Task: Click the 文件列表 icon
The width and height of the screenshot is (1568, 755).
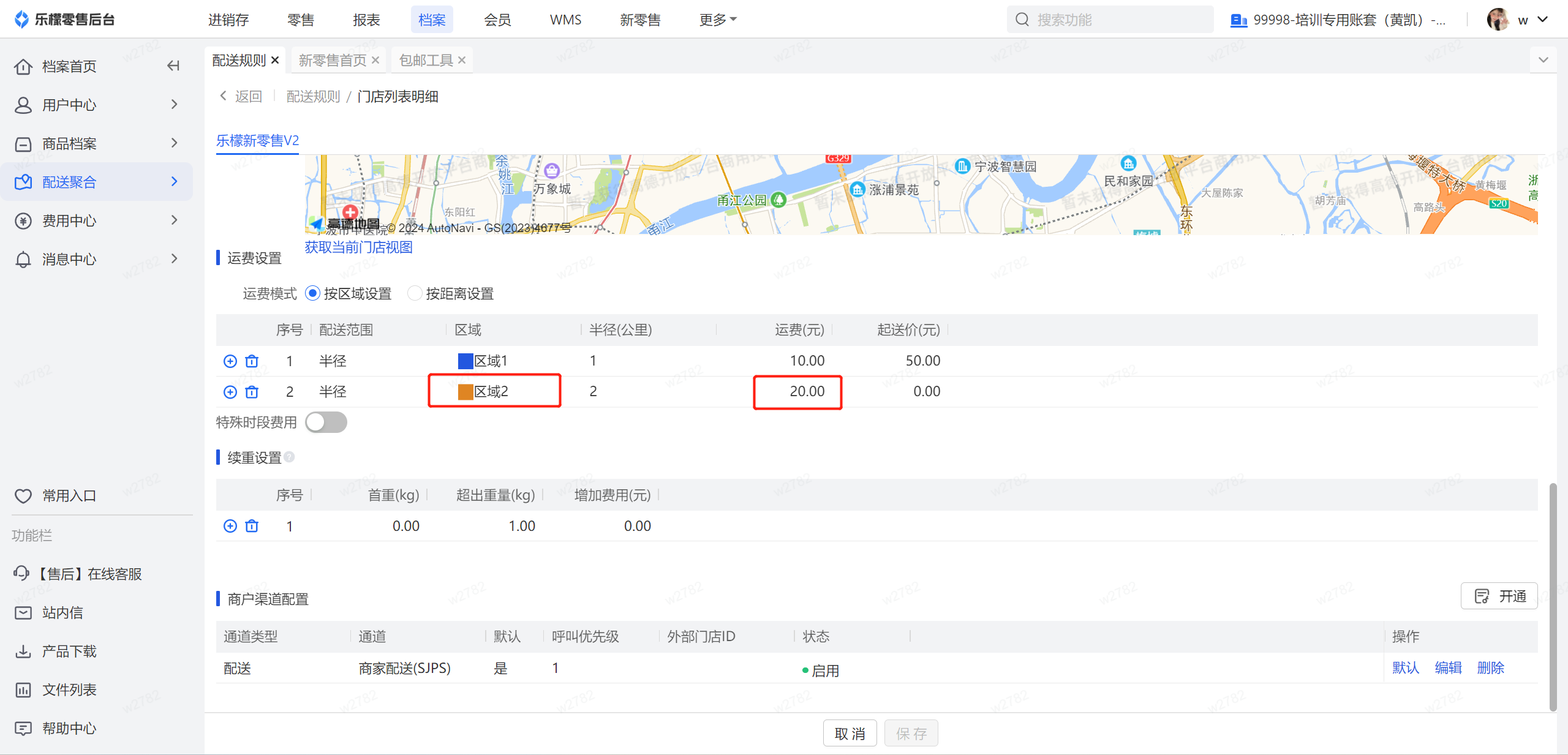Action: (x=23, y=689)
